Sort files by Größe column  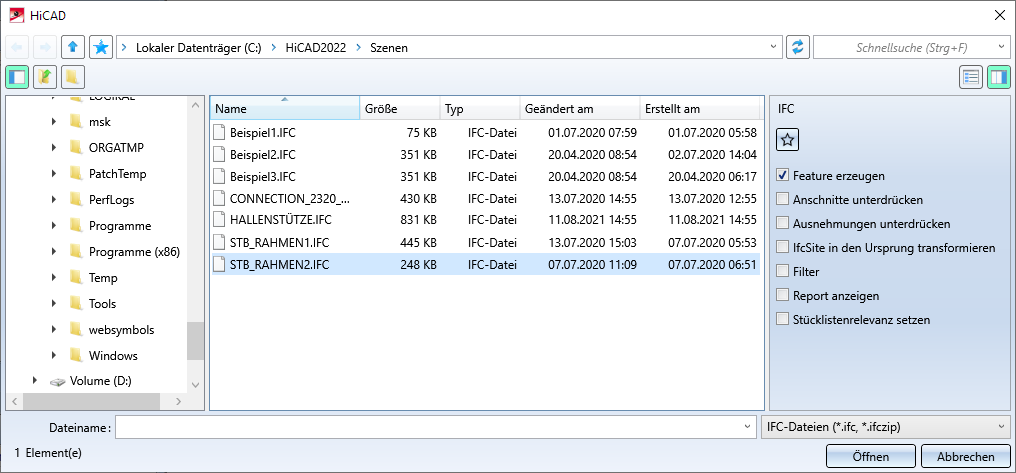pyautogui.click(x=400, y=109)
